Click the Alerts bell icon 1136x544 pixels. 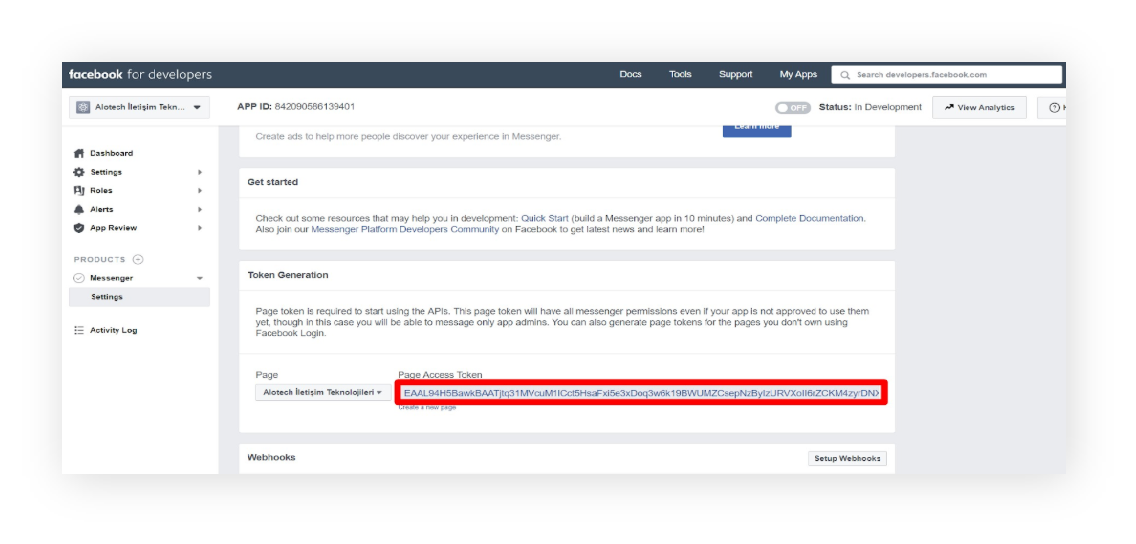pos(79,209)
